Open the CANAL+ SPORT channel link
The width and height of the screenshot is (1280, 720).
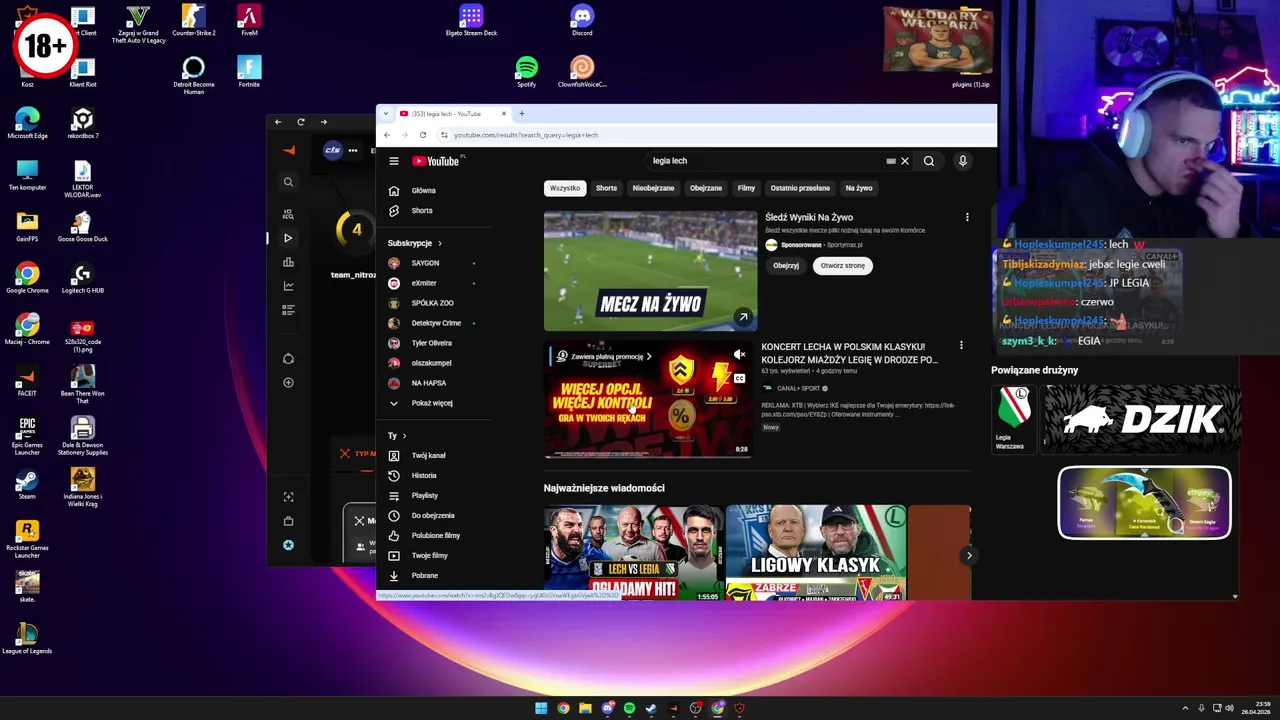[798, 388]
